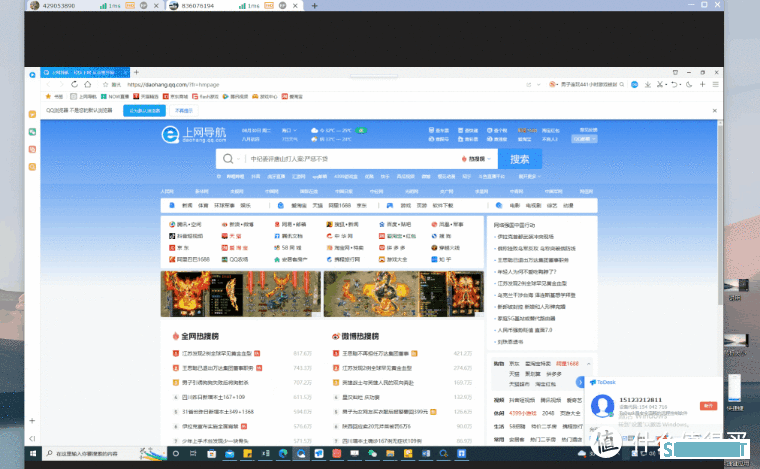Toggle night mode moon icon

[x=689, y=84]
